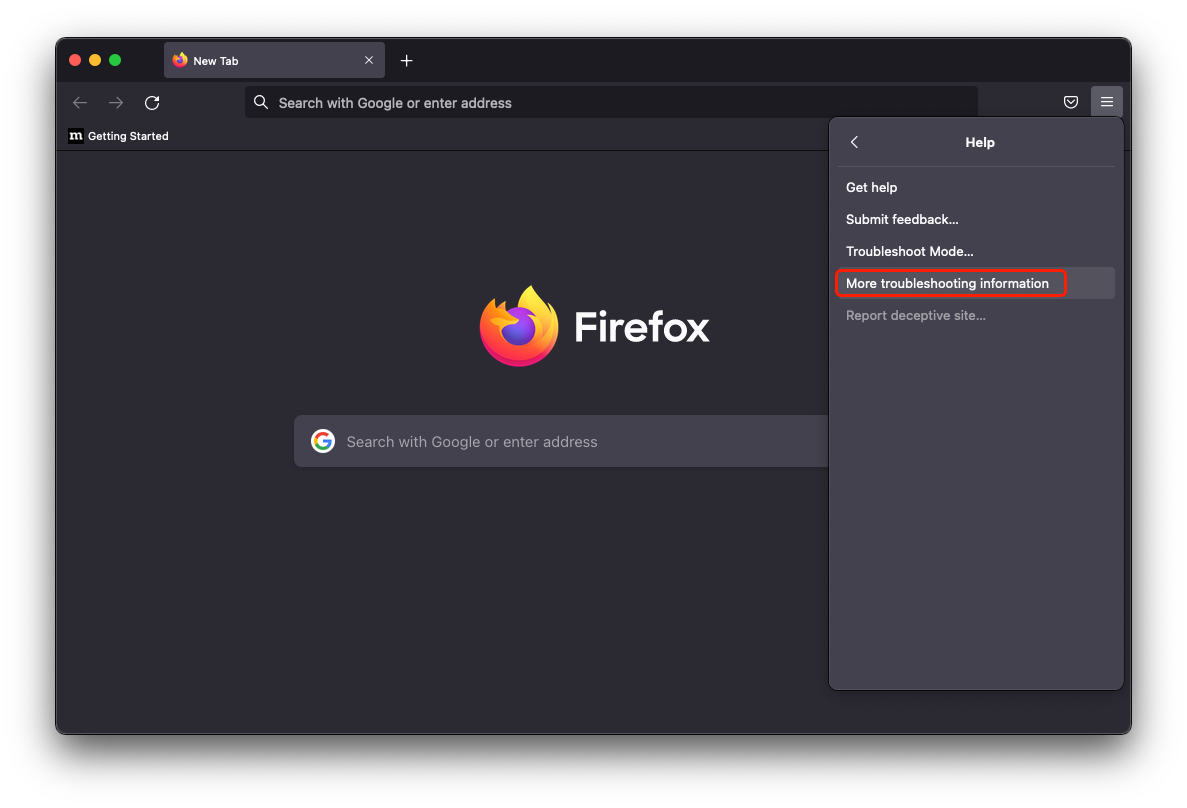Viewport: 1187px width, 808px height.
Task: Click Report deceptive site… menu entry
Action: pos(976,316)
